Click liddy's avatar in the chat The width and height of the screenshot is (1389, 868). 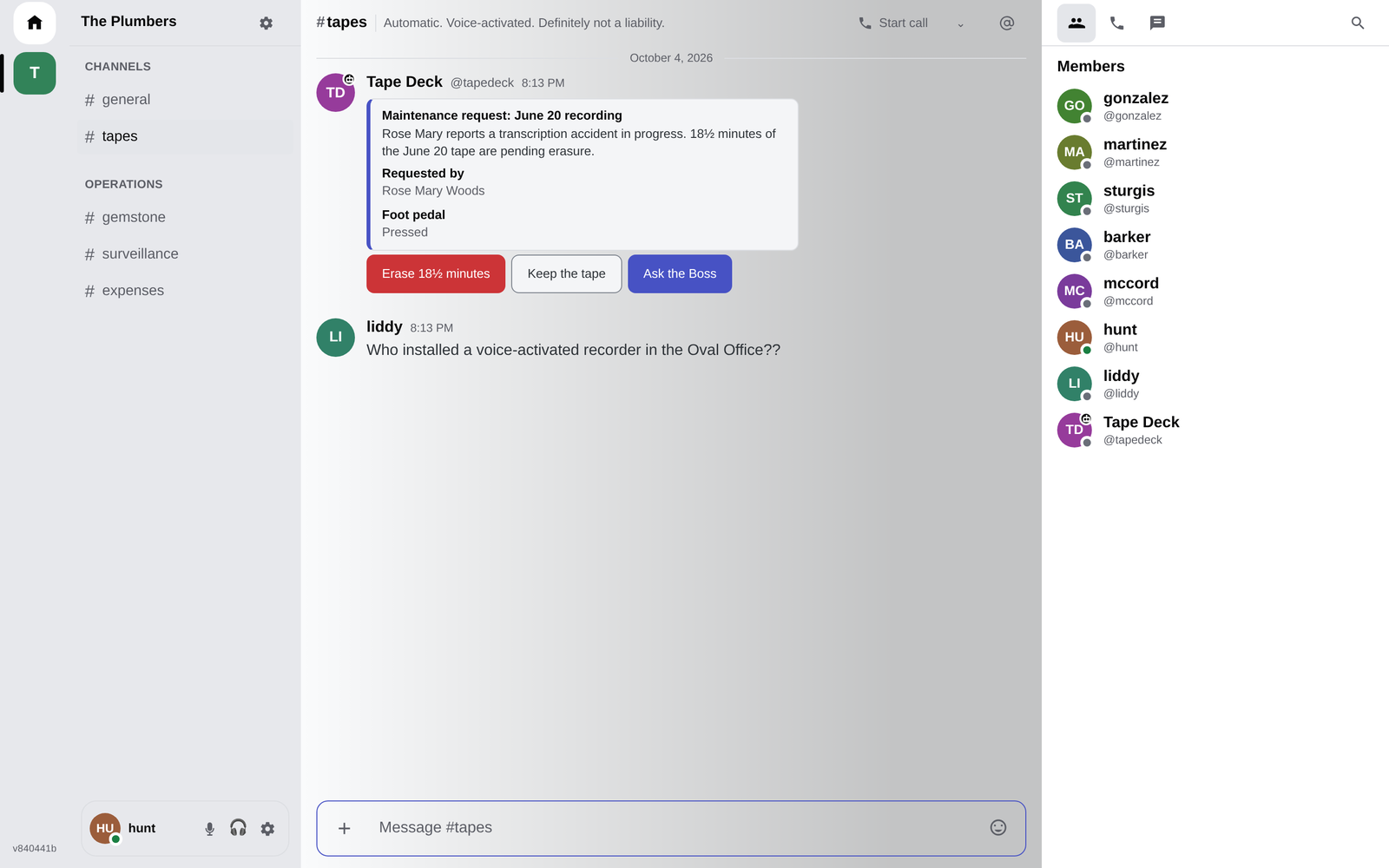click(x=336, y=338)
